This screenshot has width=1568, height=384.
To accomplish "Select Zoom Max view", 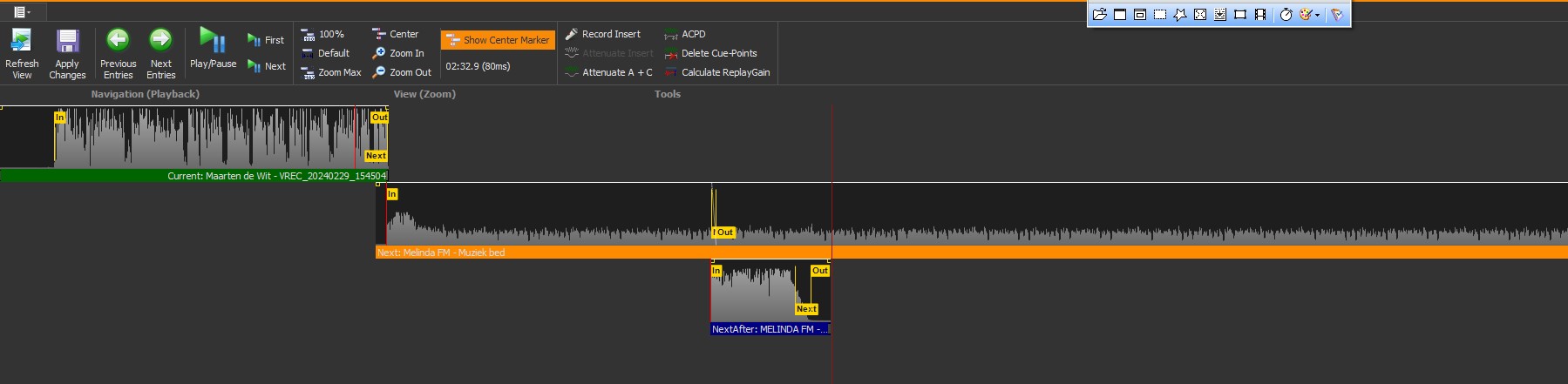I will point(331,72).
